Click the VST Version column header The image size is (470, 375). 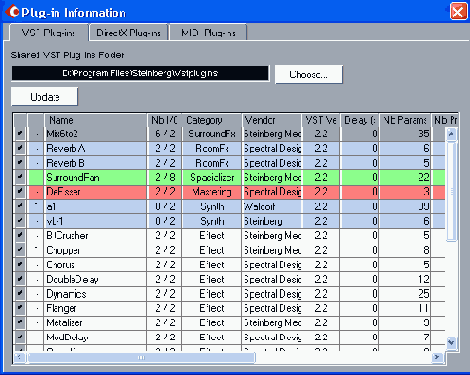[x=321, y=120]
